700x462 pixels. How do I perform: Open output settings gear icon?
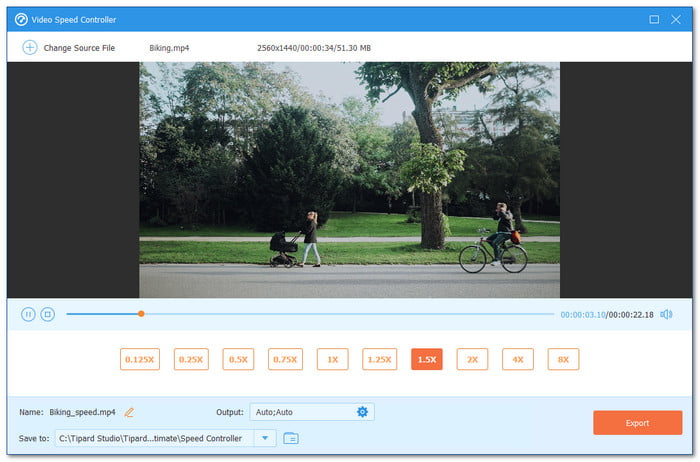pos(362,412)
